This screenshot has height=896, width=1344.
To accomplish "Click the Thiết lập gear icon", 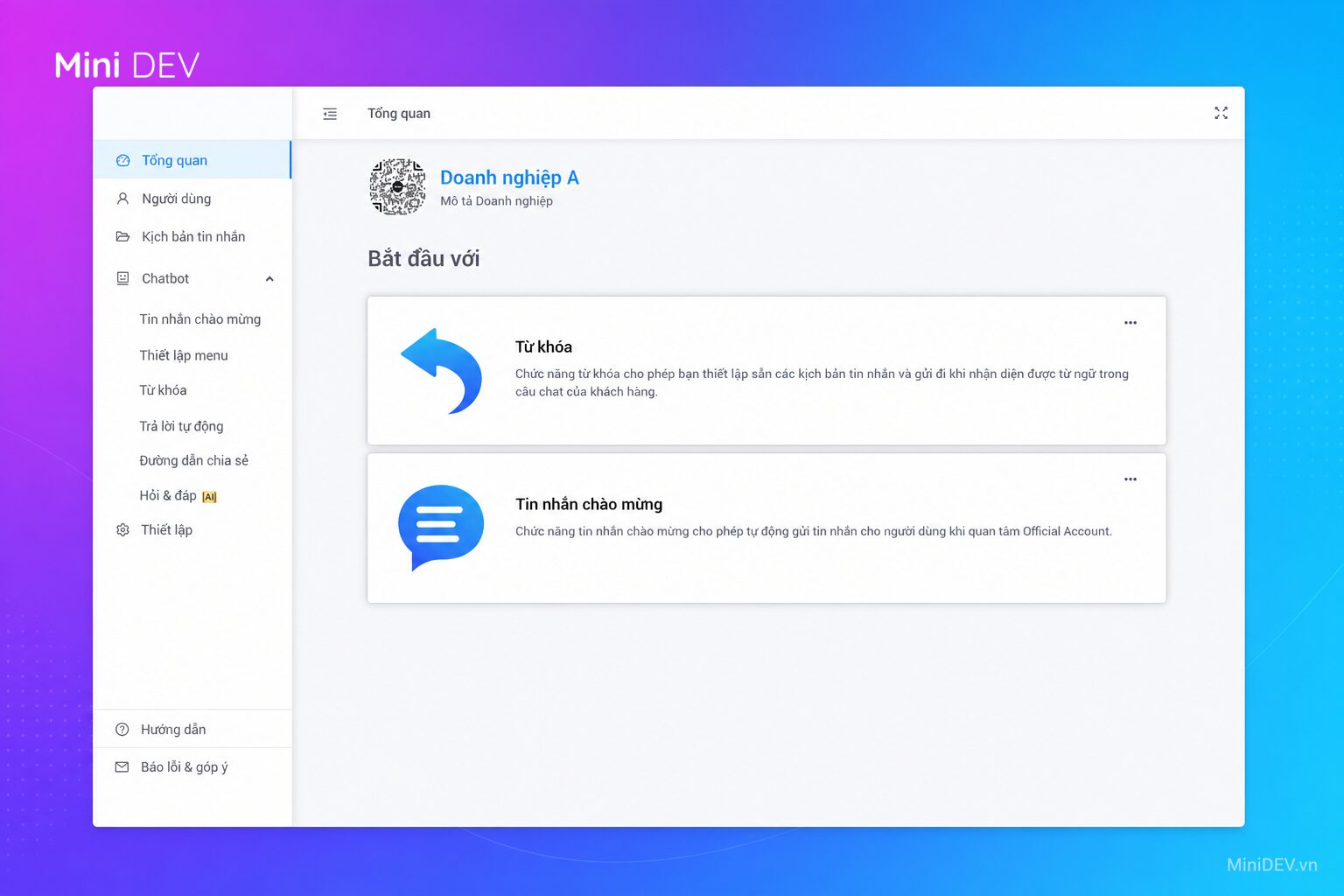I will pyautogui.click(x=122, y=529).
